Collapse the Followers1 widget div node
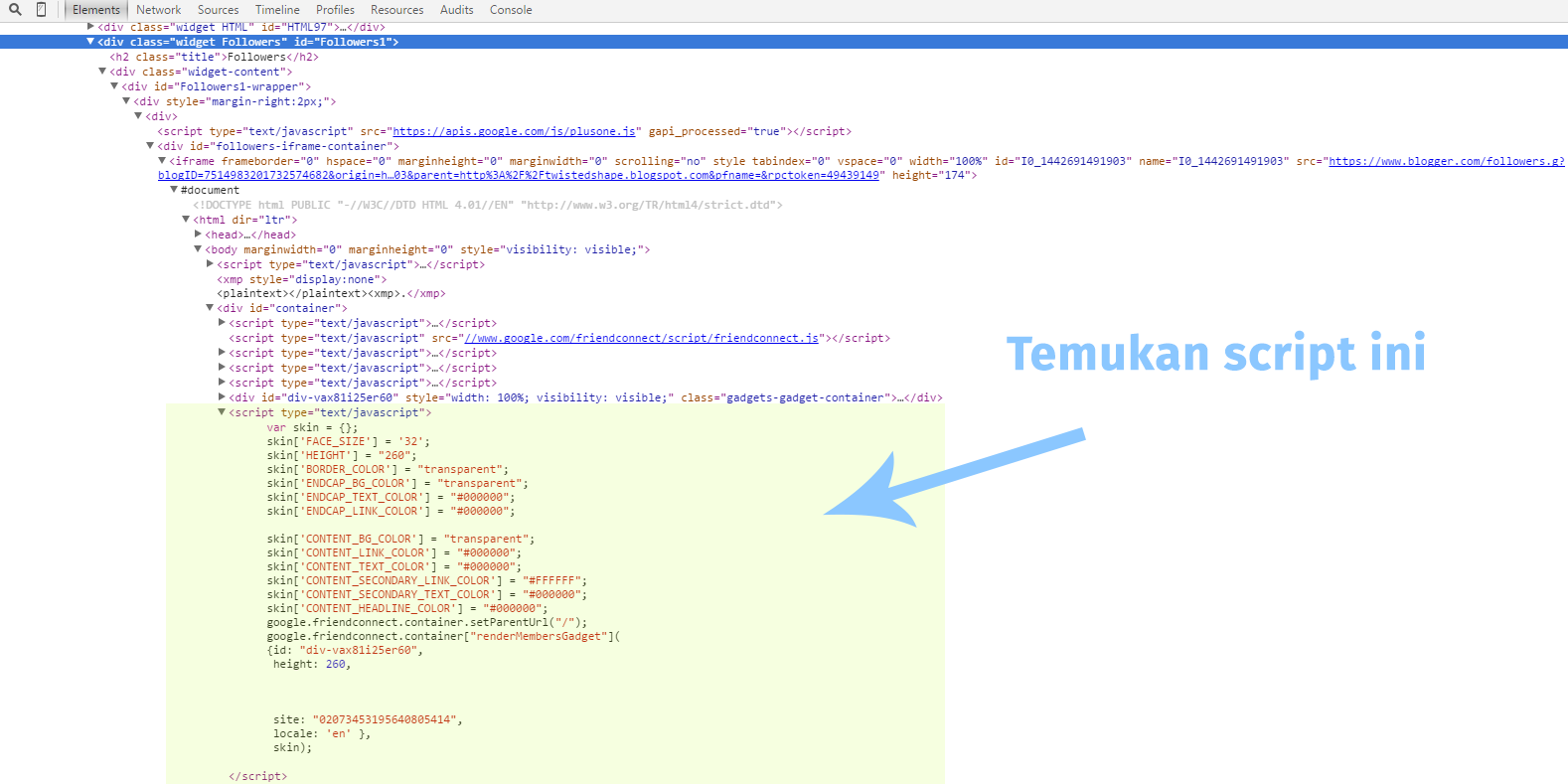This screenshot has height=784, width=1568. tap(90, 42)
